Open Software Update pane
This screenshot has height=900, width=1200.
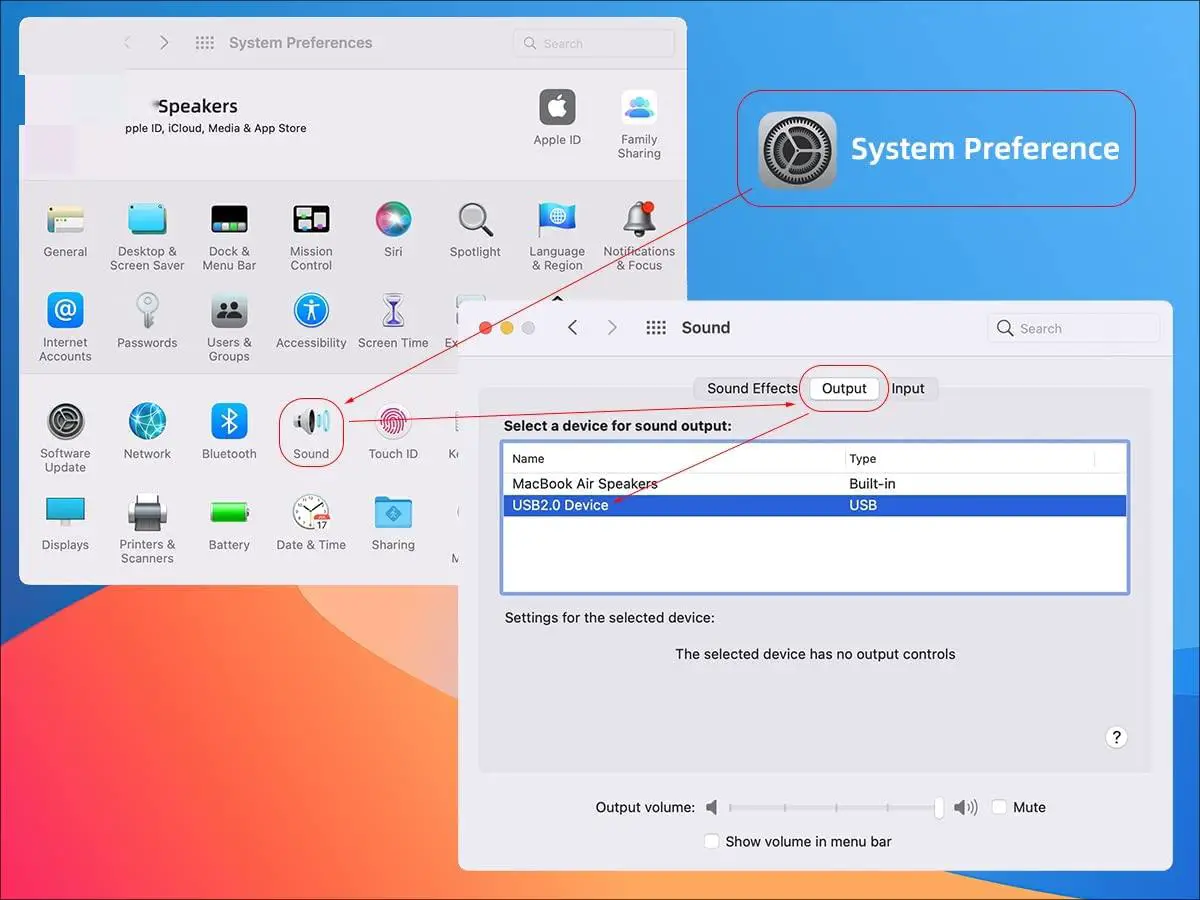tap(65, 423)
